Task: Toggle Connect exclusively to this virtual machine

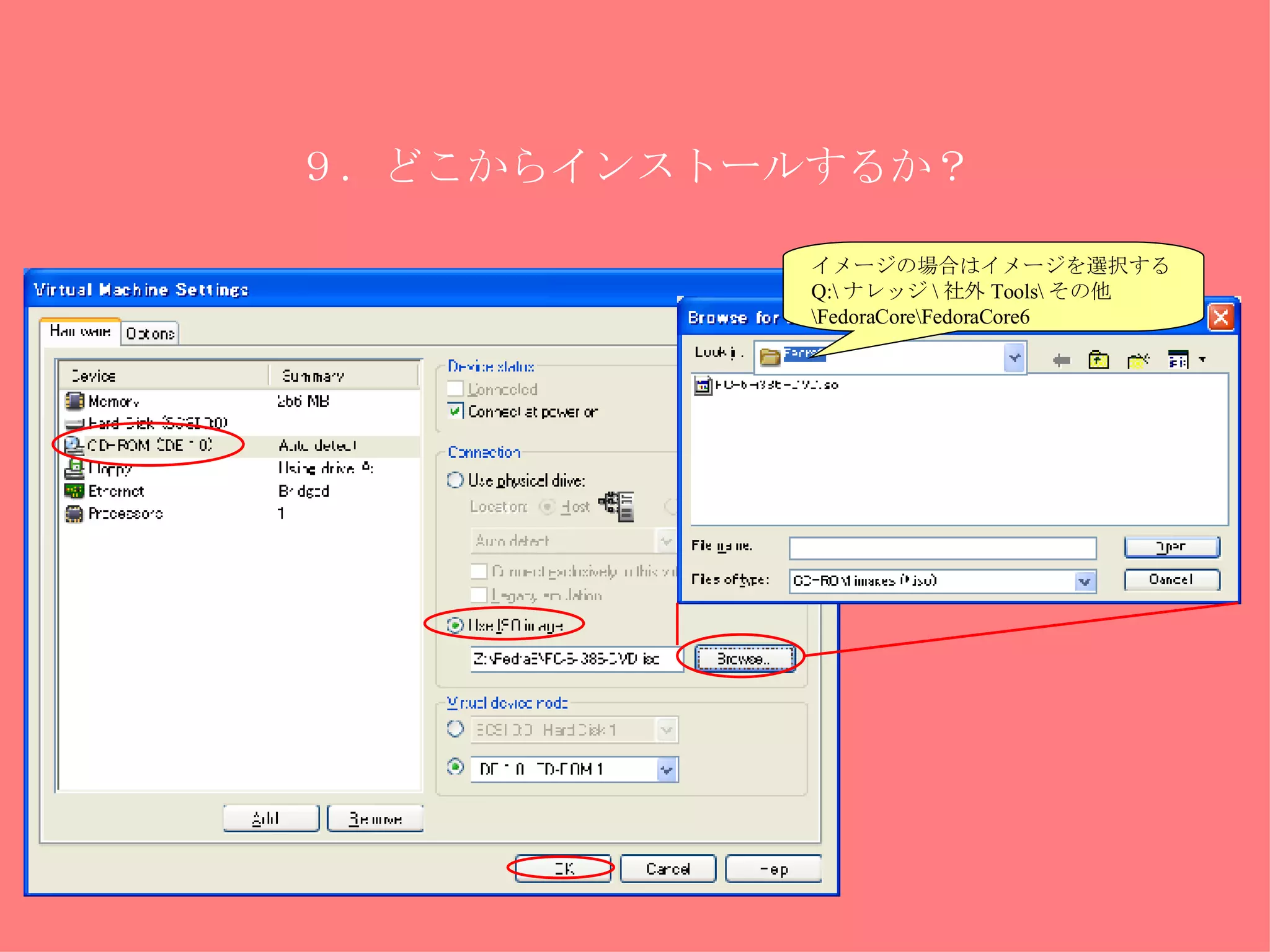Action: pyautogui.click(x=478, y=571)
